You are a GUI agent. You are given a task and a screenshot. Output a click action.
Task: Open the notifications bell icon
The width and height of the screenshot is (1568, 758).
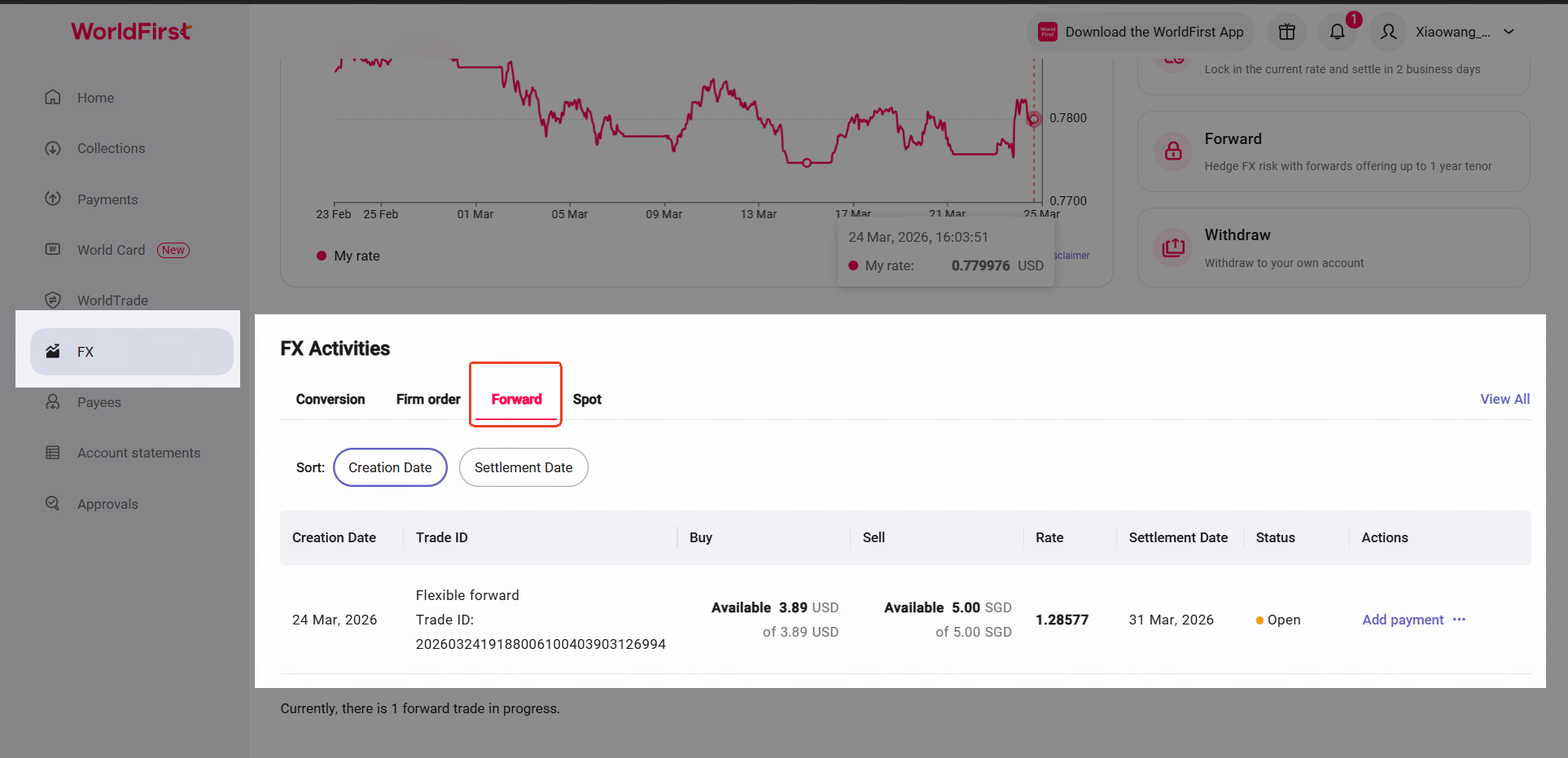pyautogui.click(x=1337, y=32)
